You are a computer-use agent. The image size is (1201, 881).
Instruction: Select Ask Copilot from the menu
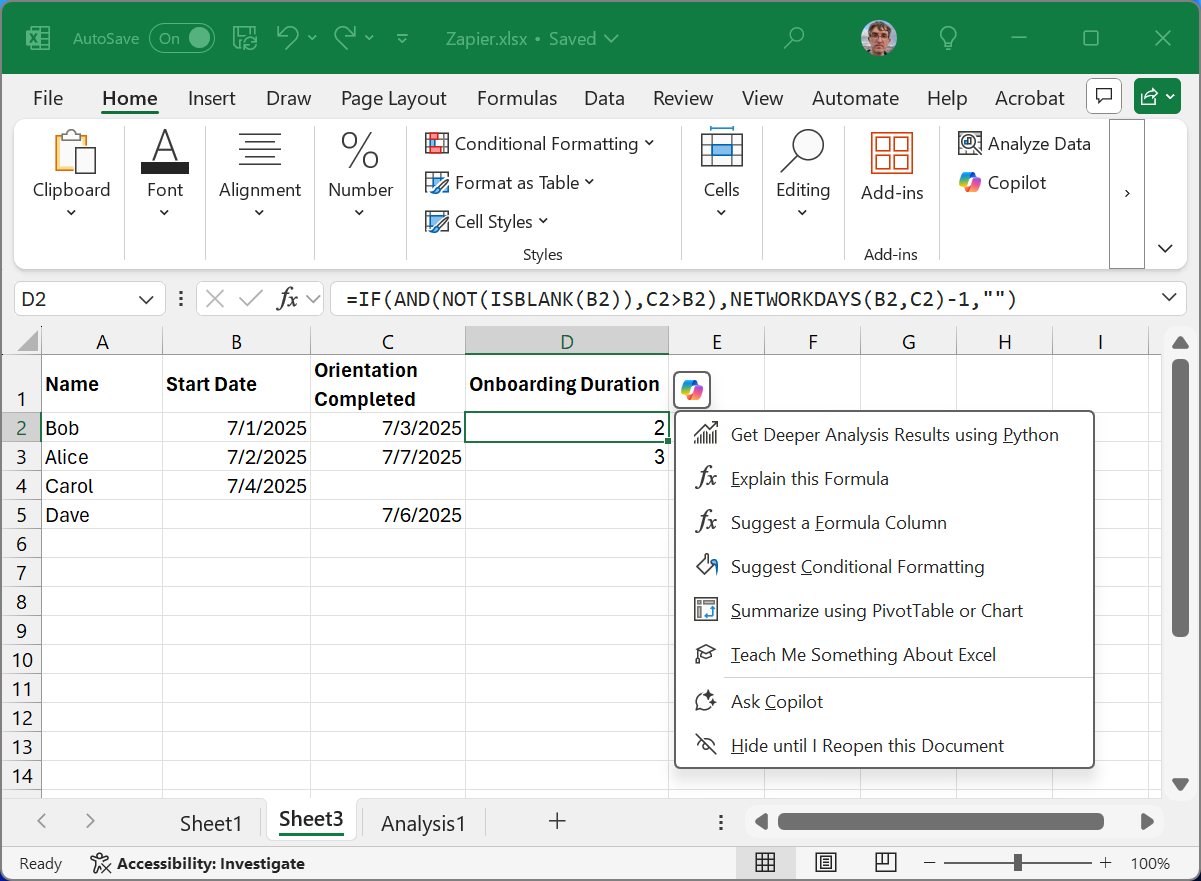778,701
